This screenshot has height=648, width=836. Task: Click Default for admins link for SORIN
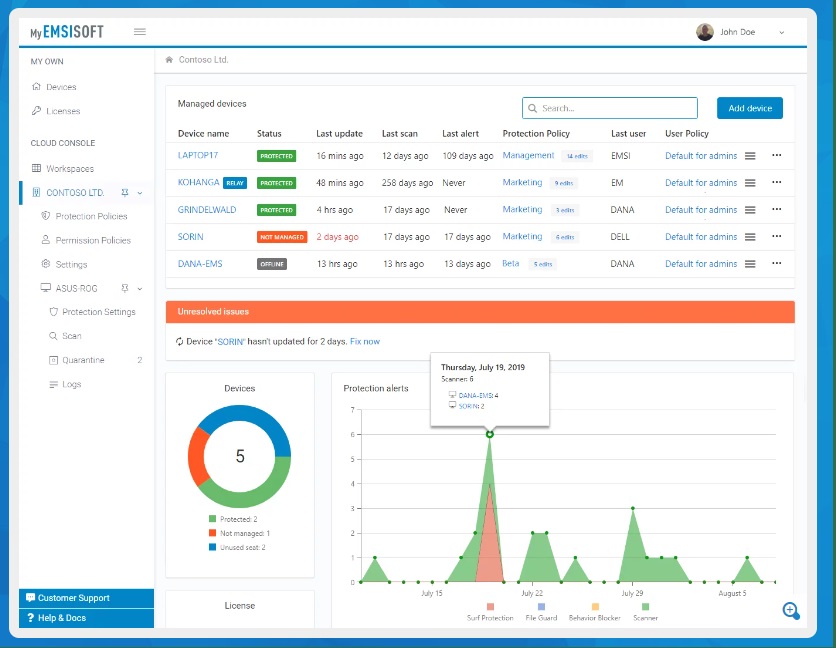coord(701,237)
